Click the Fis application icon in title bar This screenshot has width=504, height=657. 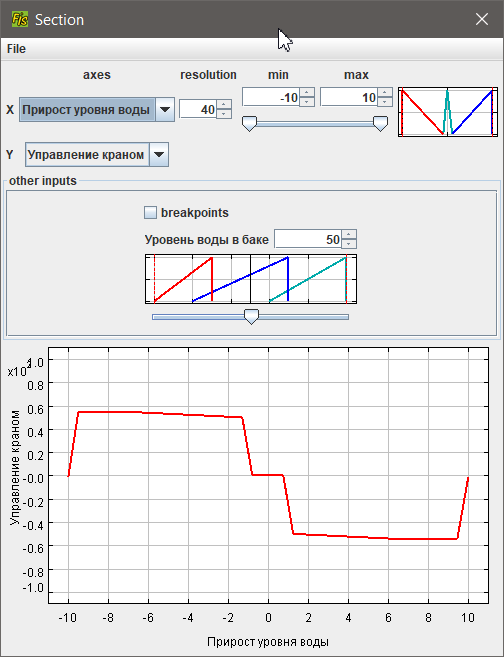point(20,19)
